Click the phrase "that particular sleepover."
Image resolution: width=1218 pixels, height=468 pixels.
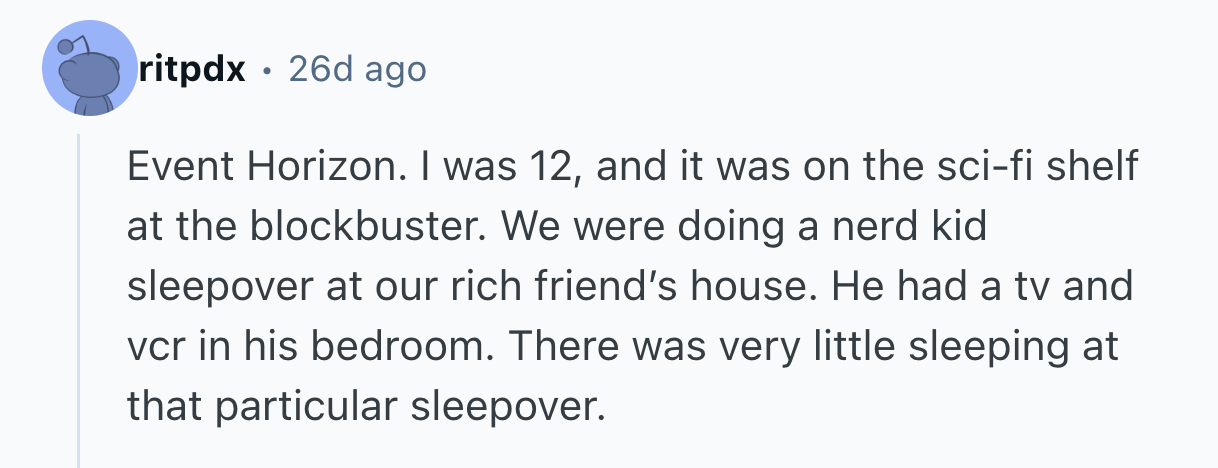tap(366, 407)
